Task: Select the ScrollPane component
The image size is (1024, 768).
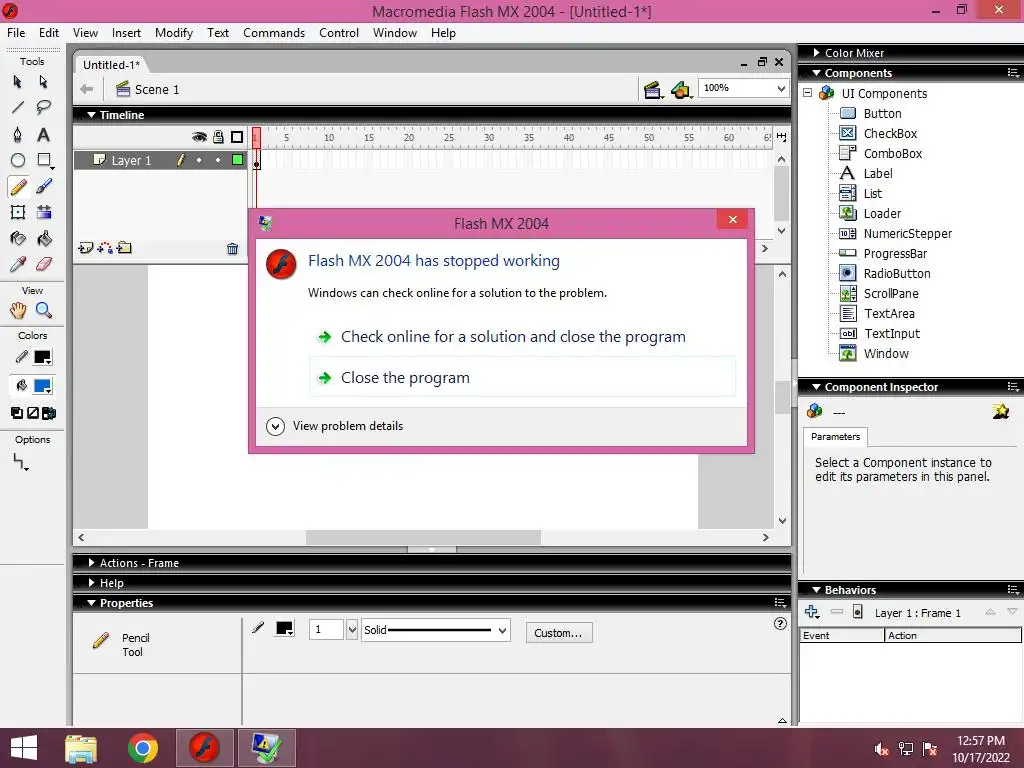Action: tap(891, 293)
